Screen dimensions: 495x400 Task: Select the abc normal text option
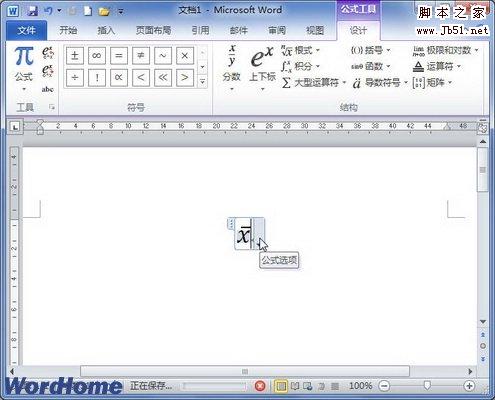(x=48, y=89)
